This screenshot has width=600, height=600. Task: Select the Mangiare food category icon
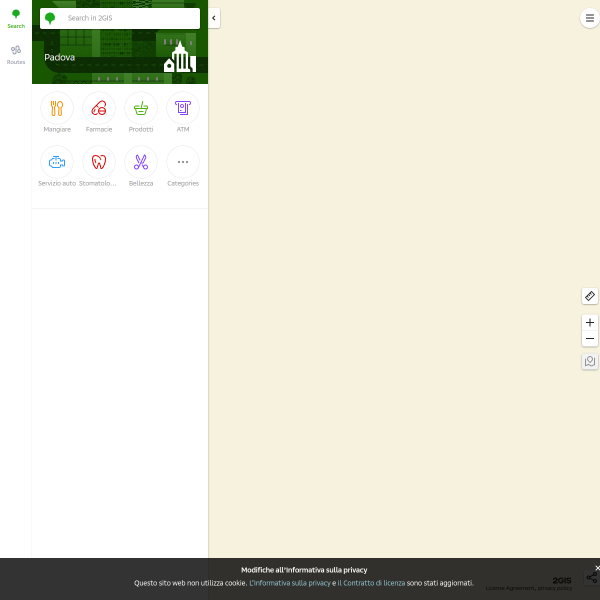click(x=57, y=108)
